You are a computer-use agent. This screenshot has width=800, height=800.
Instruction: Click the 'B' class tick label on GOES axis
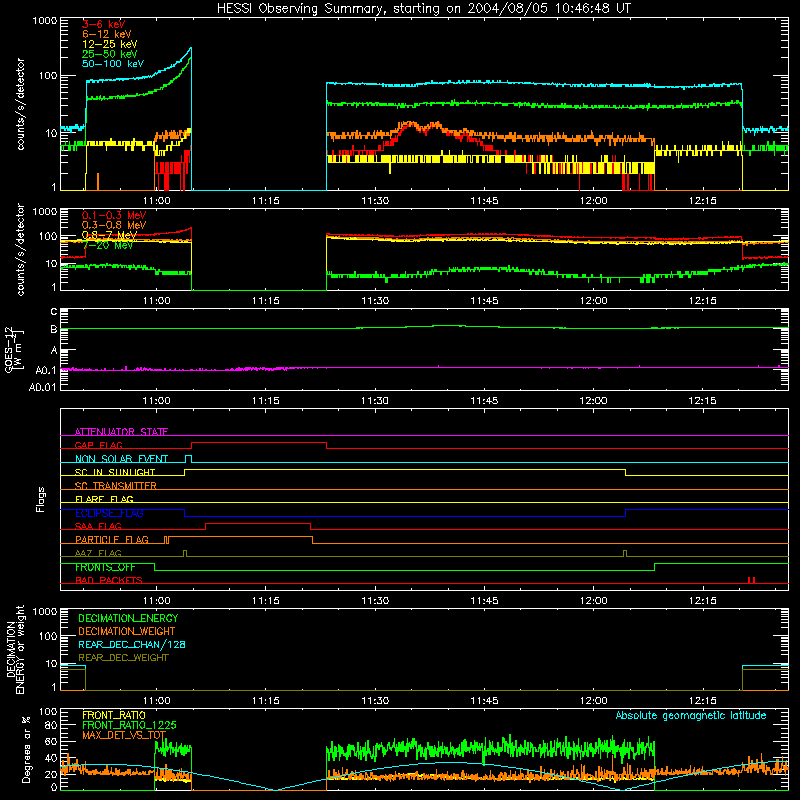tap(54, 330)
